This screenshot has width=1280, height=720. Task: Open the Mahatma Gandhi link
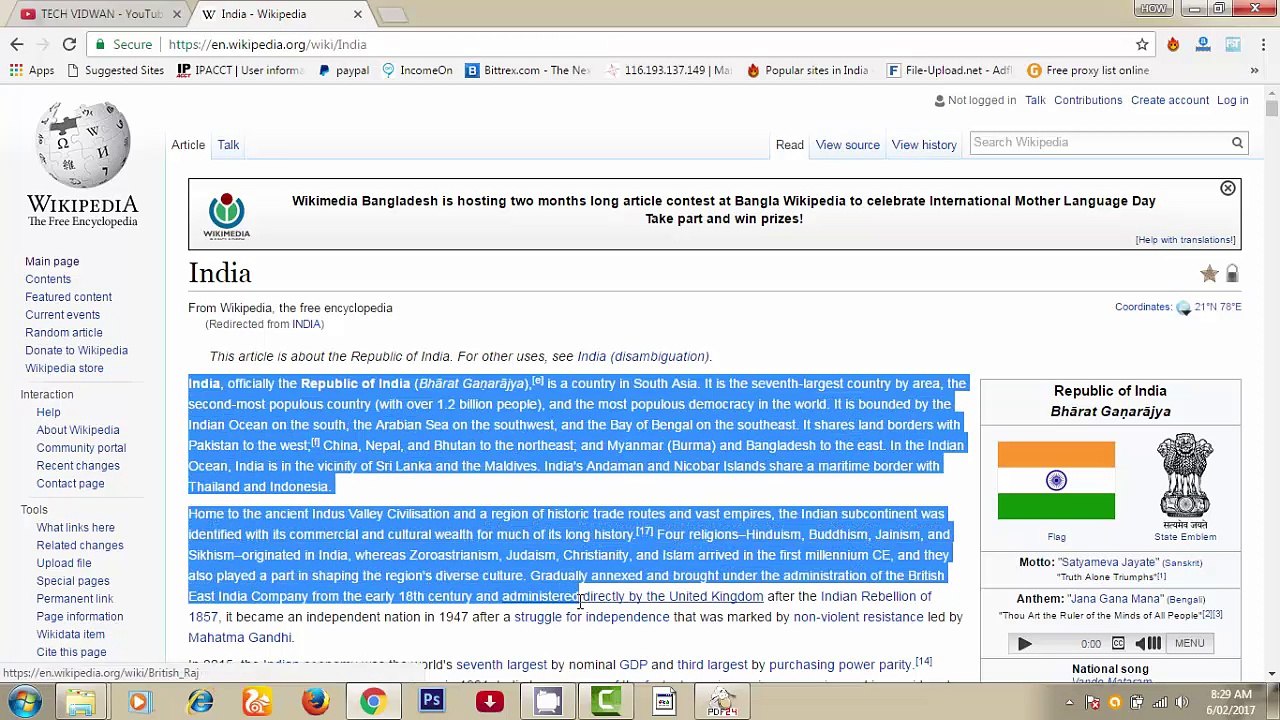[x=239, y=637]
